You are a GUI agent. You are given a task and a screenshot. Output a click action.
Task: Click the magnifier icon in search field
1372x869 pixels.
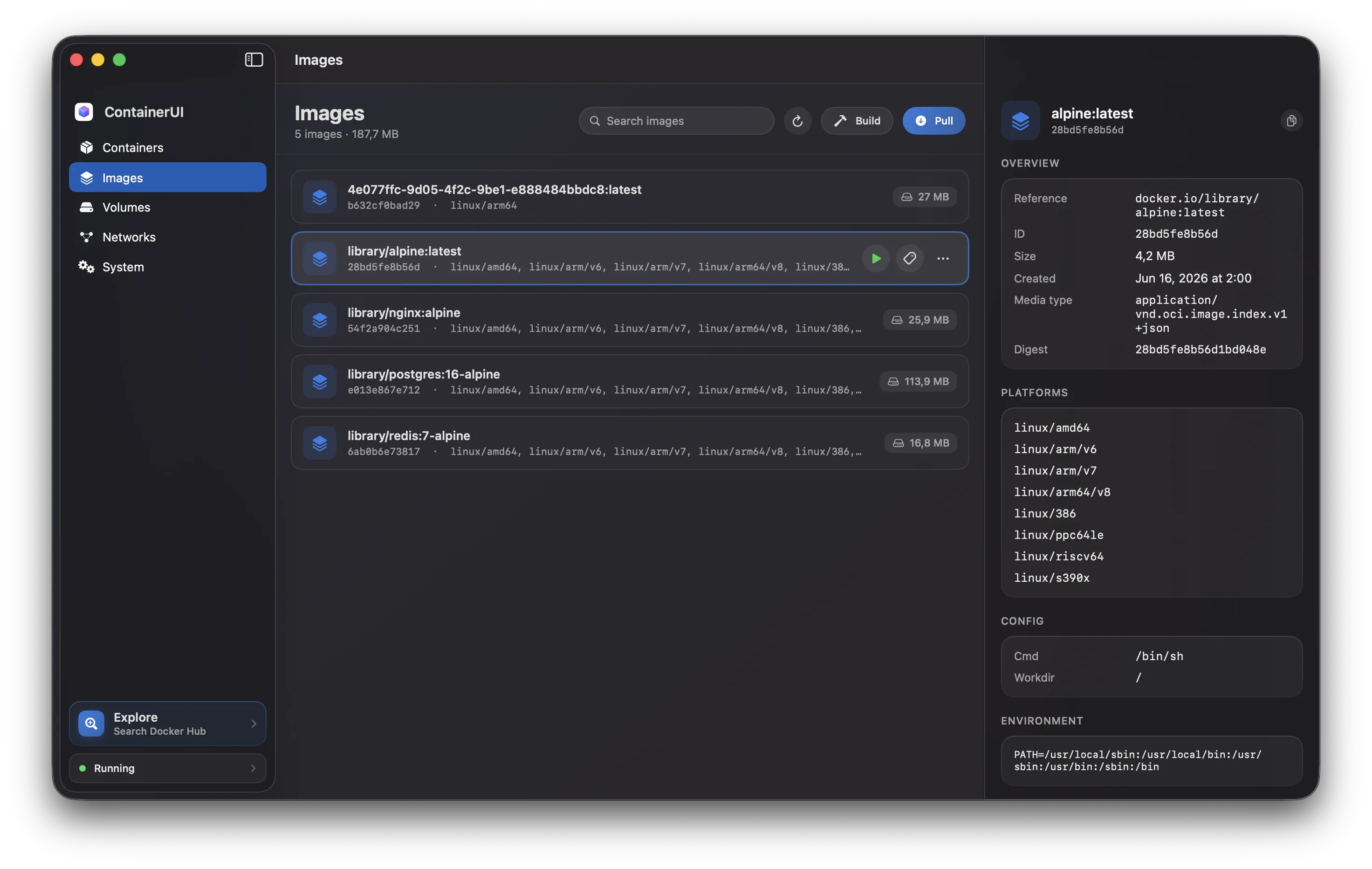(x=595, y=121)
